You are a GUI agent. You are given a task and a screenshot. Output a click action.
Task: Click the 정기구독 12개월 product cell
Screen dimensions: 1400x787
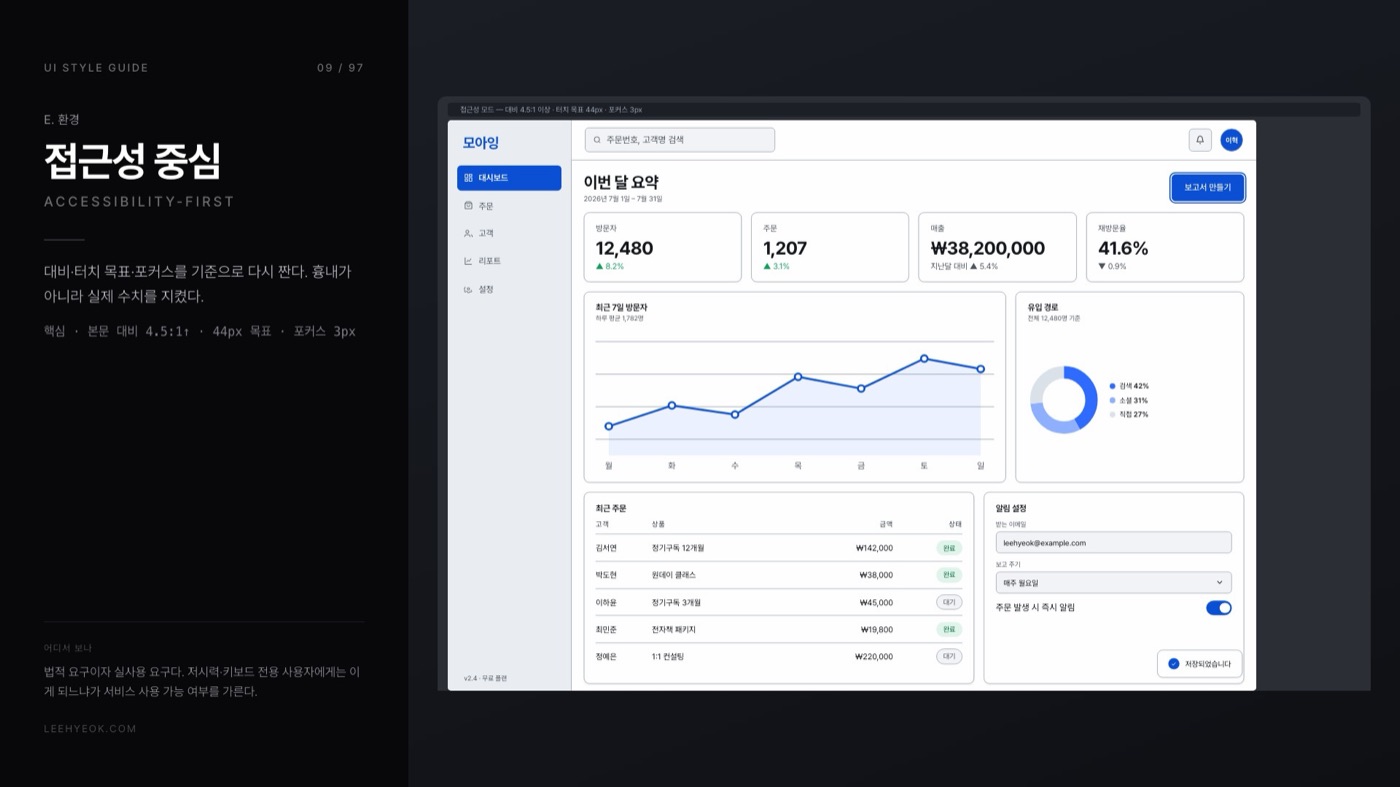(678, 548)
